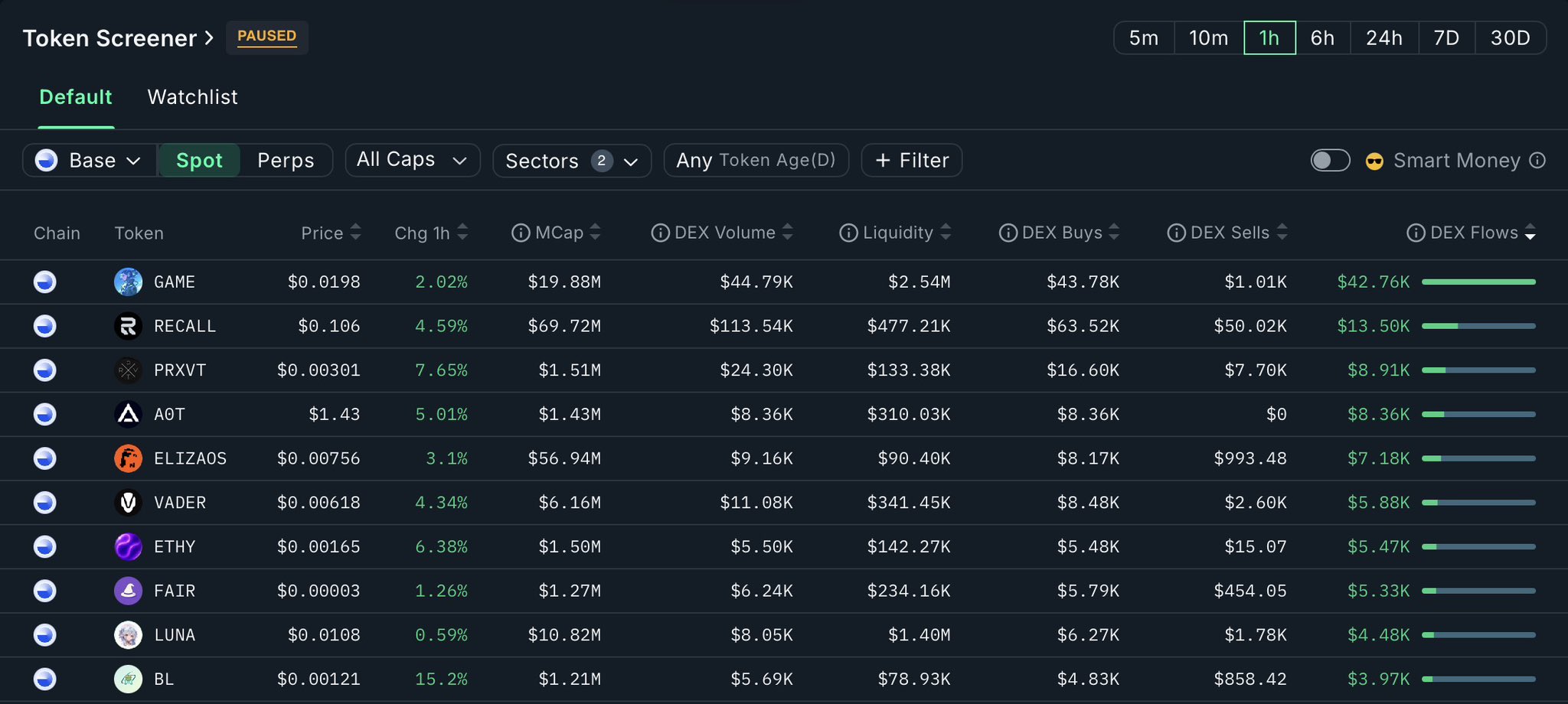Switch market type to Perps
The height and width of the screenshot is (704, 1568).
pyautogui.click(x=286, y=161)
